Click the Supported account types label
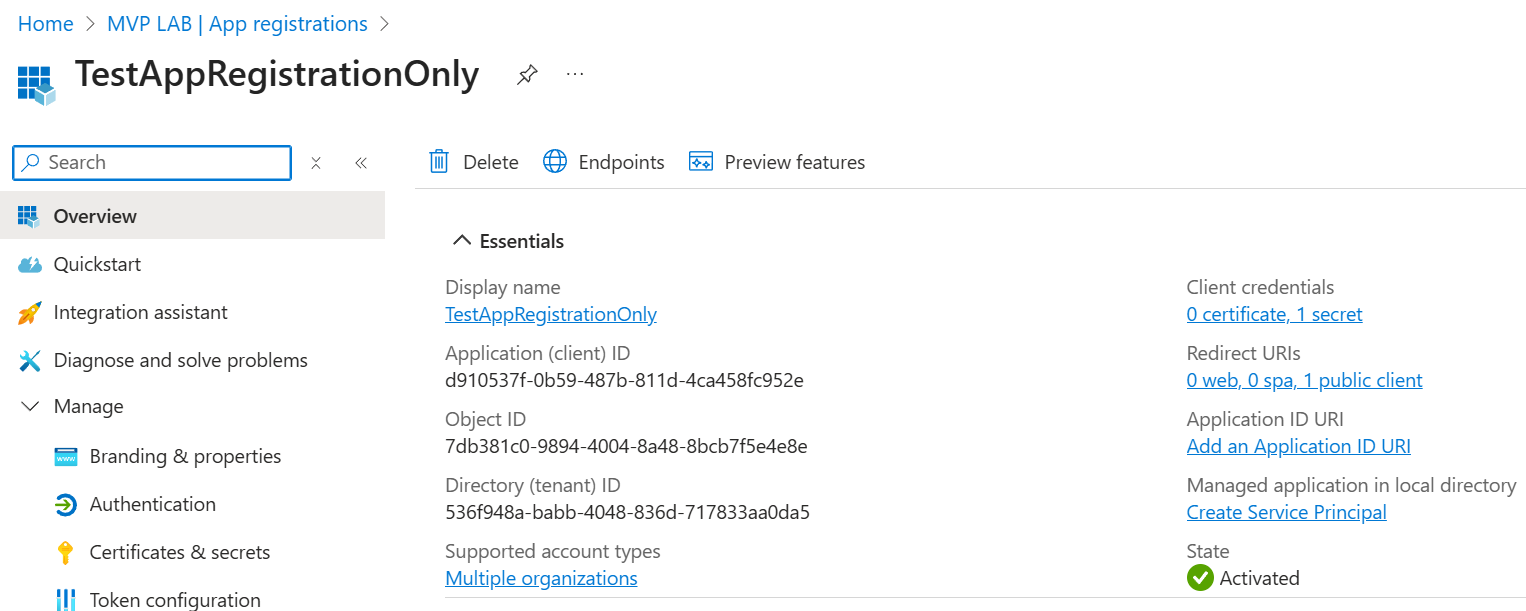Image resolution: width=1526 pixels, height=611 pixels. tap(552, 551)
